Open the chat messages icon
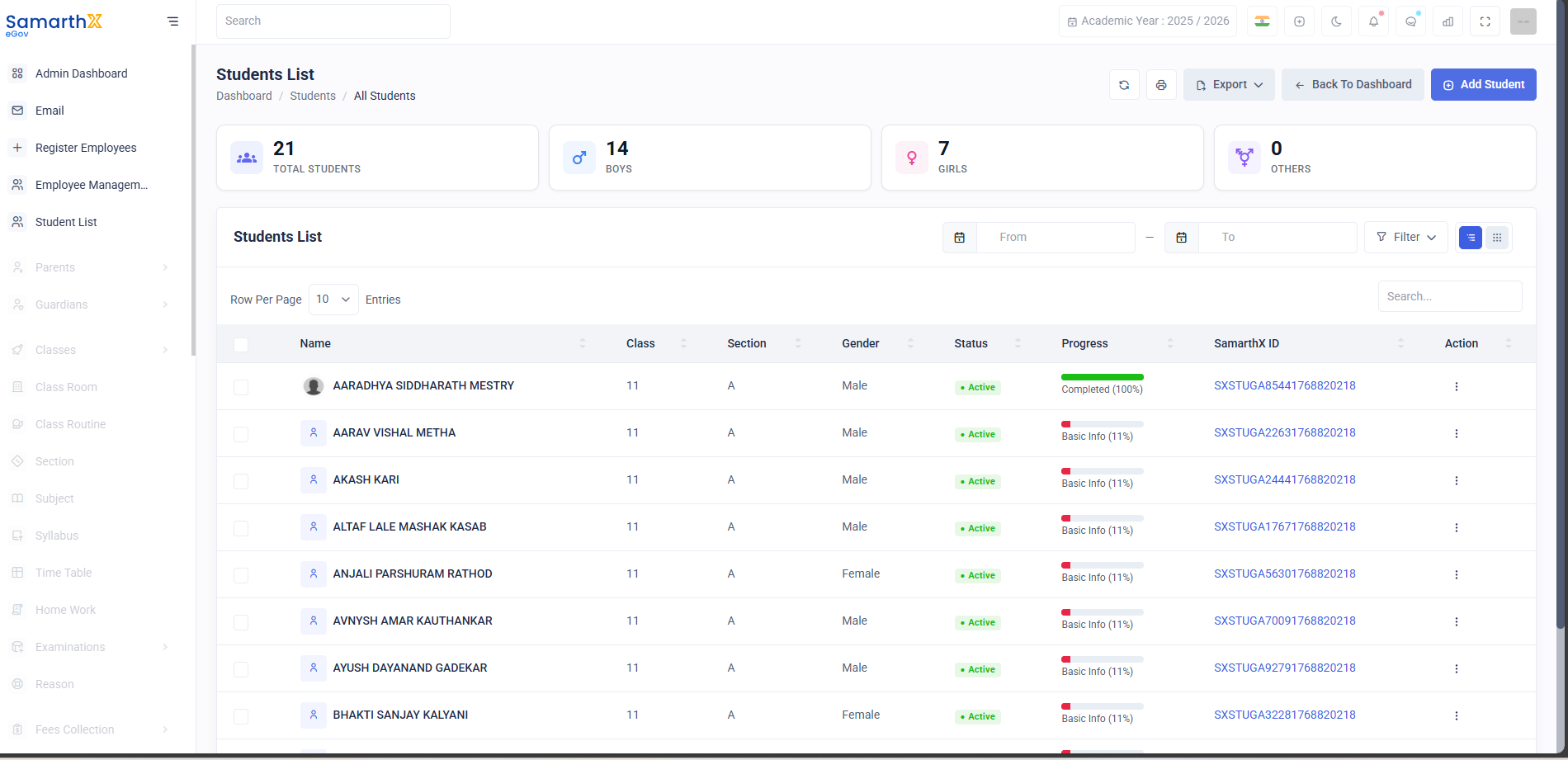 pos(1410,21)
